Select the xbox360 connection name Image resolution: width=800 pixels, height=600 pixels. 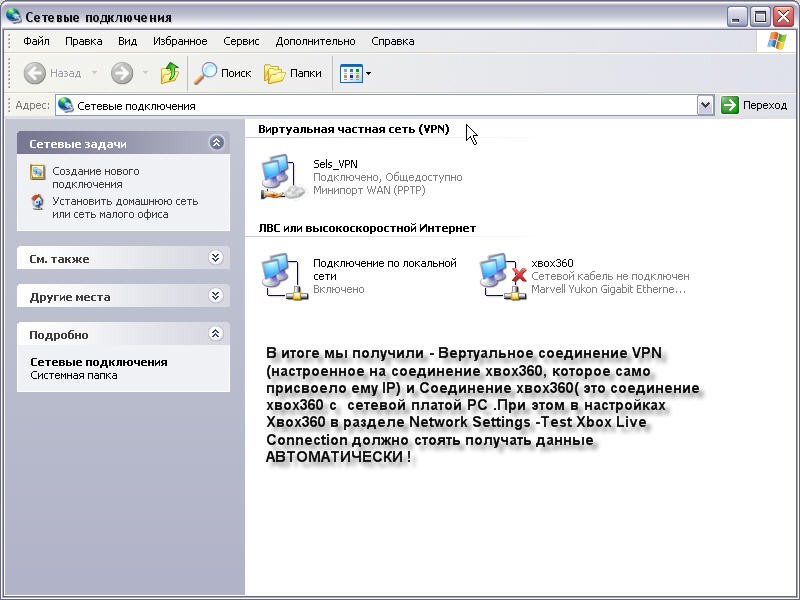[x=552, y=263]
